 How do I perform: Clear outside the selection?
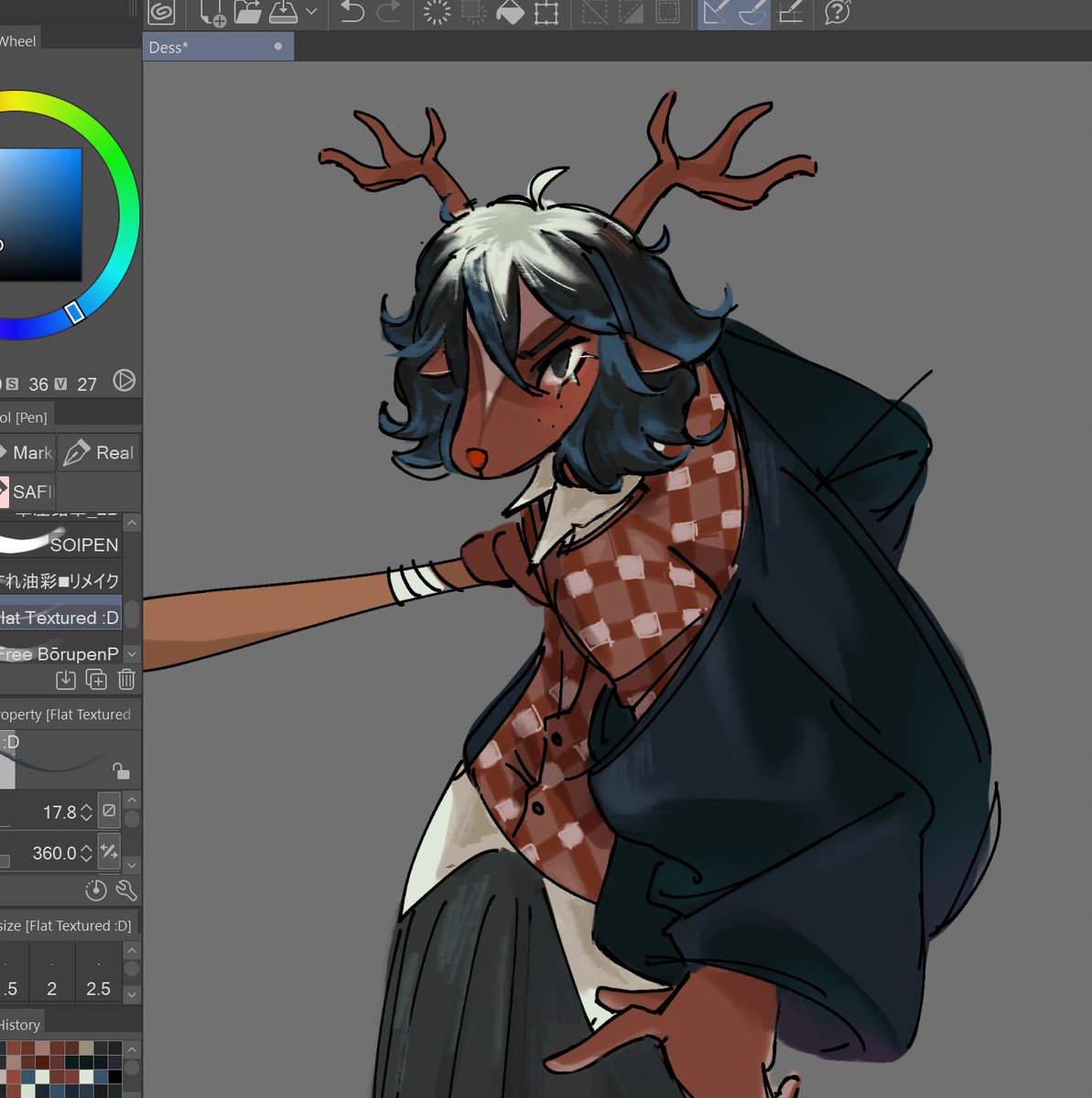click(x=473, y=12)
